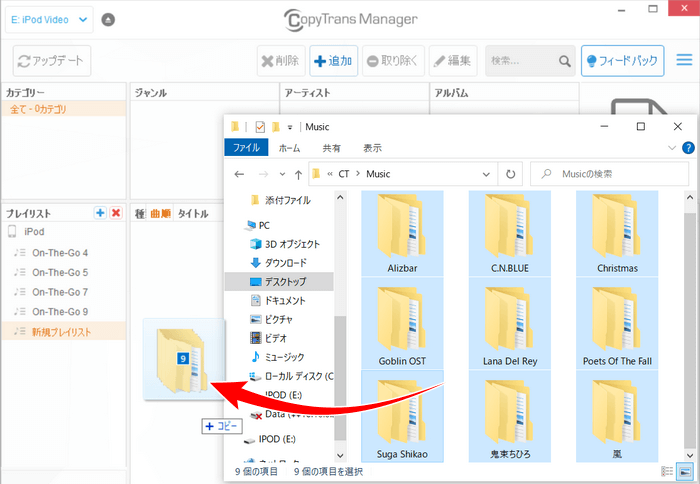700x484 pixels.
Task: Sort by the タイトル column header
Action: [x=193, y=214]
